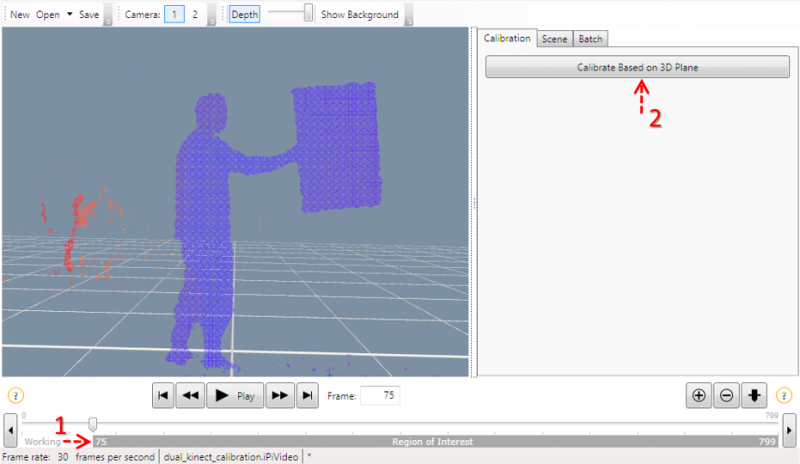The height and width of the screenshot is (464, 800).
Task: Click the toolbar overflow grip after Save
Action: (x=108, y=15)
